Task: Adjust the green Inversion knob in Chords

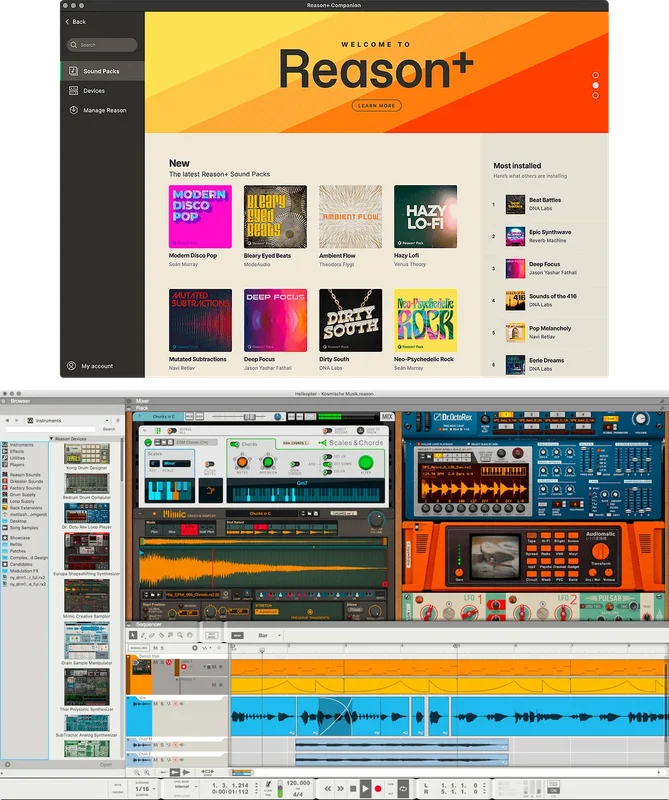Action: click(268, 462)
